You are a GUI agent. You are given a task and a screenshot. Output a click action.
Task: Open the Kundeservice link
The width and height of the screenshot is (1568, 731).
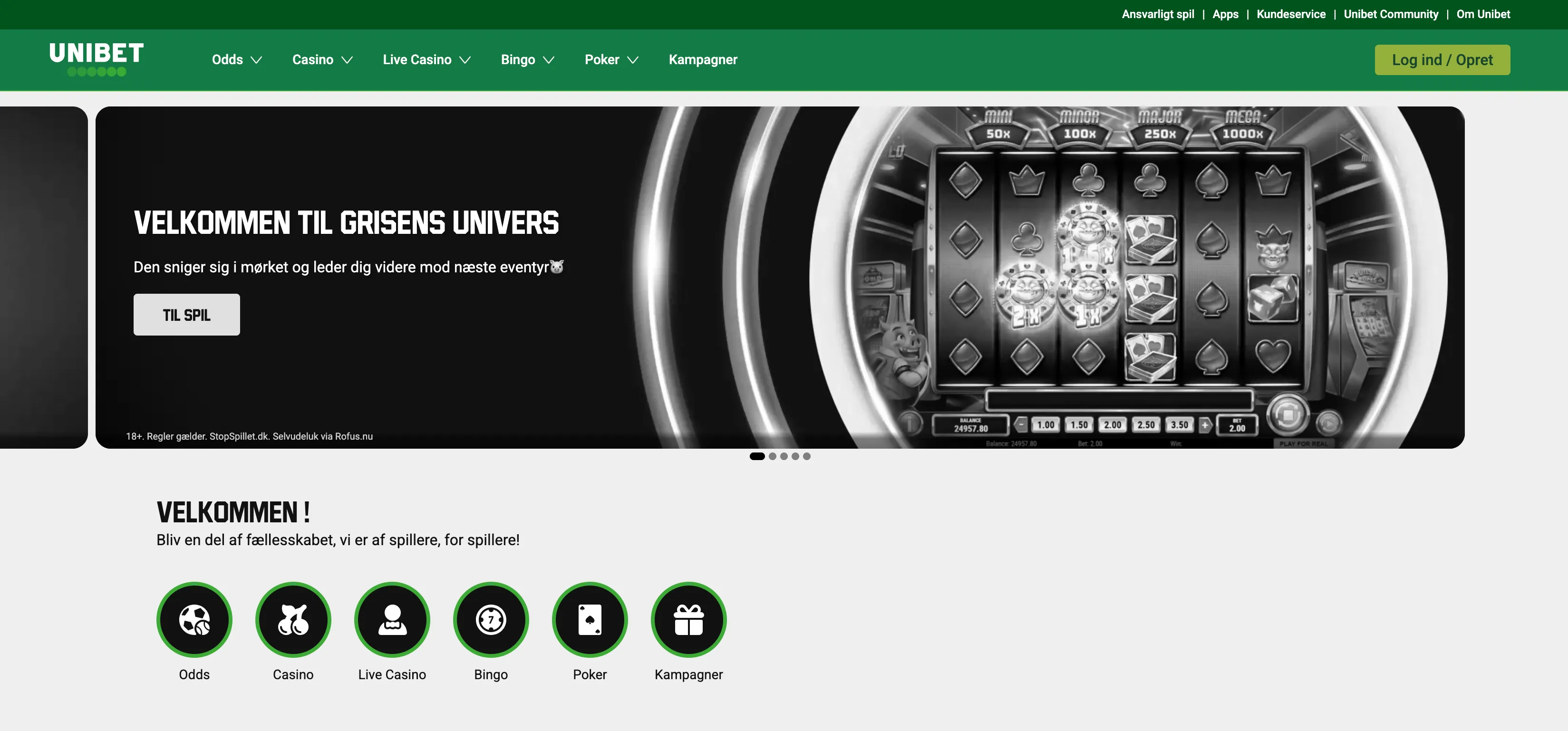click(x=1290, y=14)
